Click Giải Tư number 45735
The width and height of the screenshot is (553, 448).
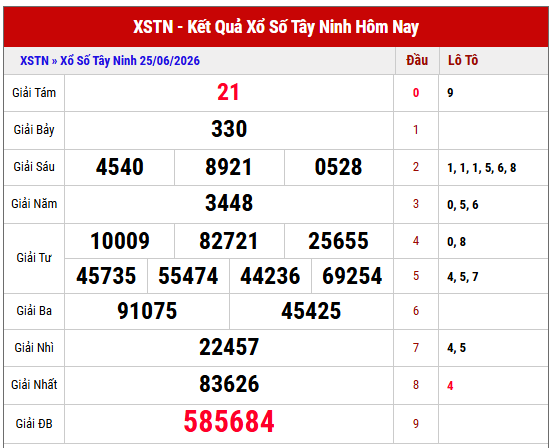coord(106,276)
